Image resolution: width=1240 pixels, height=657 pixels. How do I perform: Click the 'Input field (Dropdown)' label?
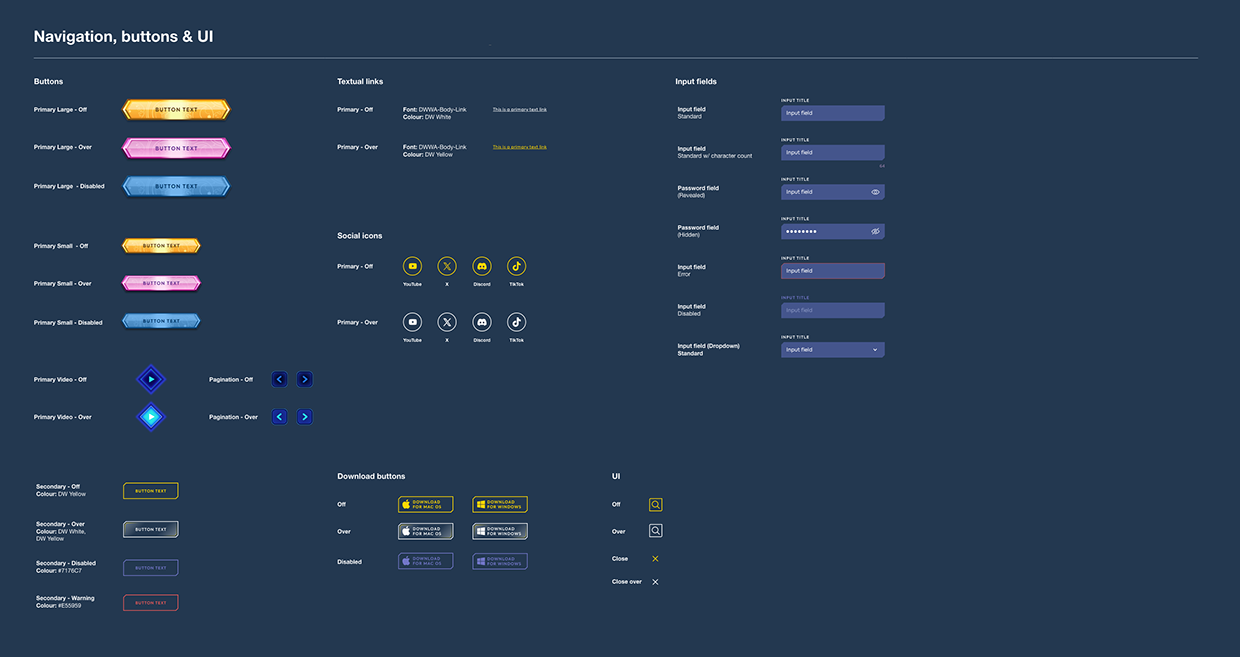tap(709, 346)
